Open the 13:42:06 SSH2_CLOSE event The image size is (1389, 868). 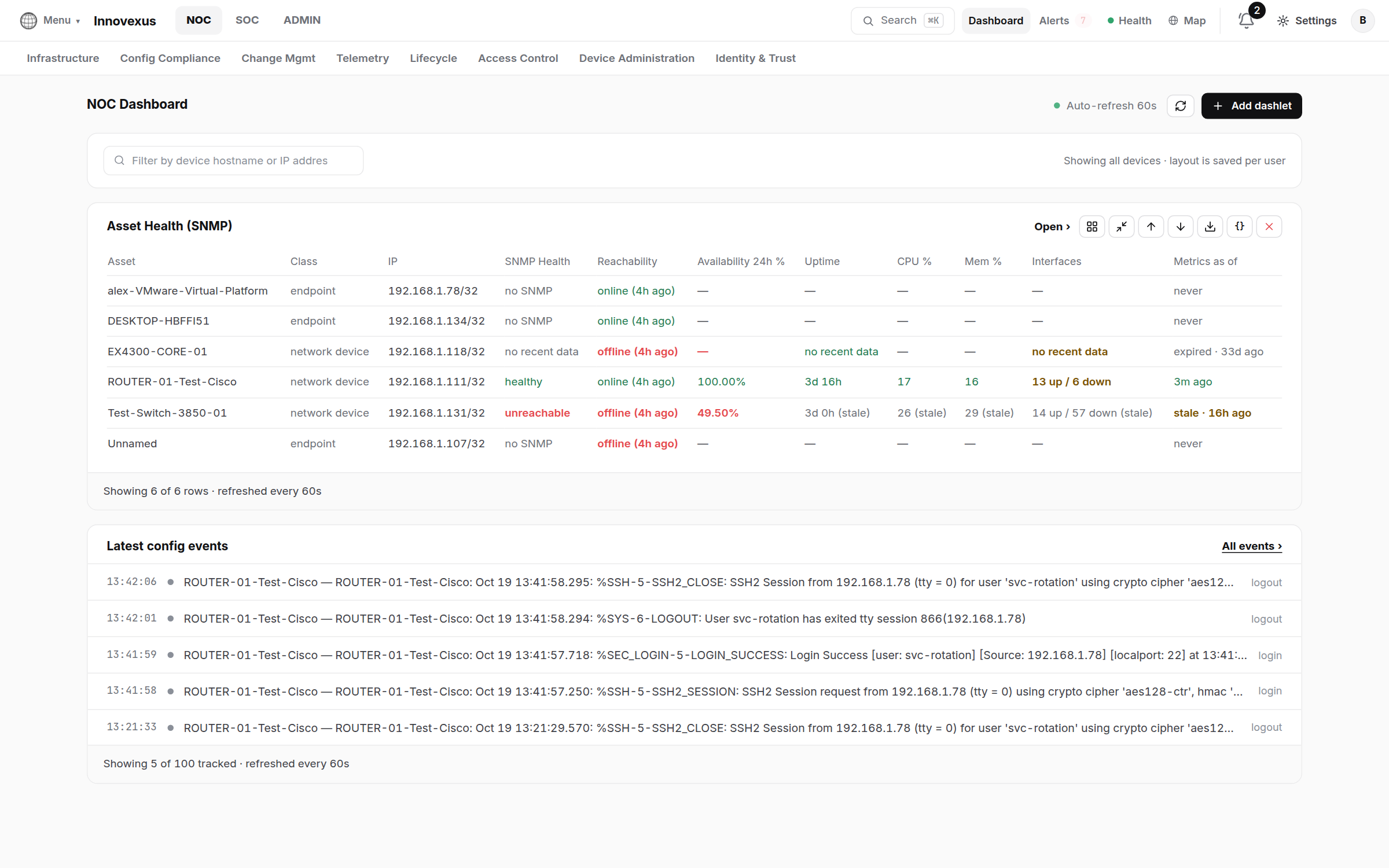pos(694,582)
